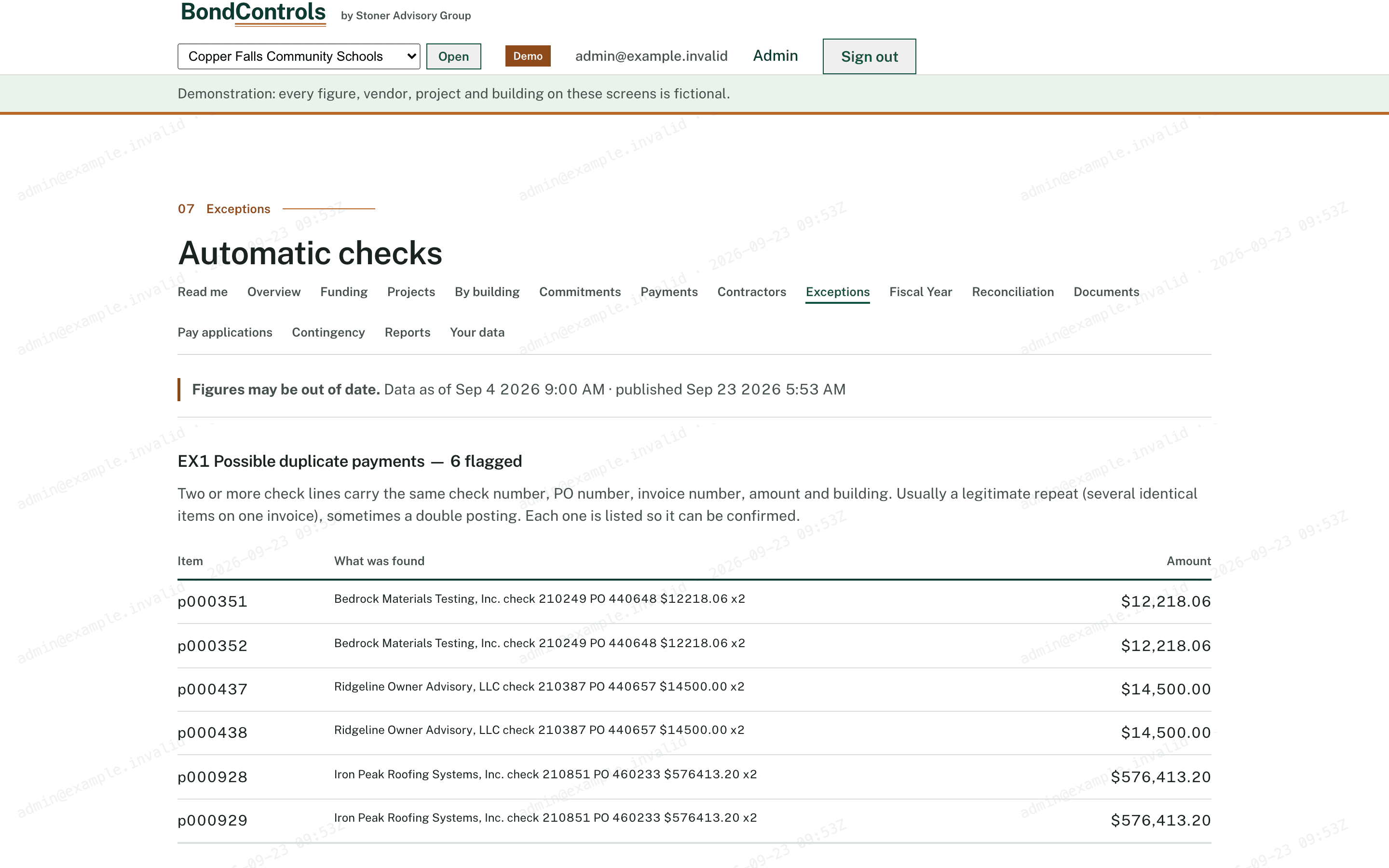Click item p000929
Image resolution: width=1389 pixels, height=868 pixels.
coord(212,821)
